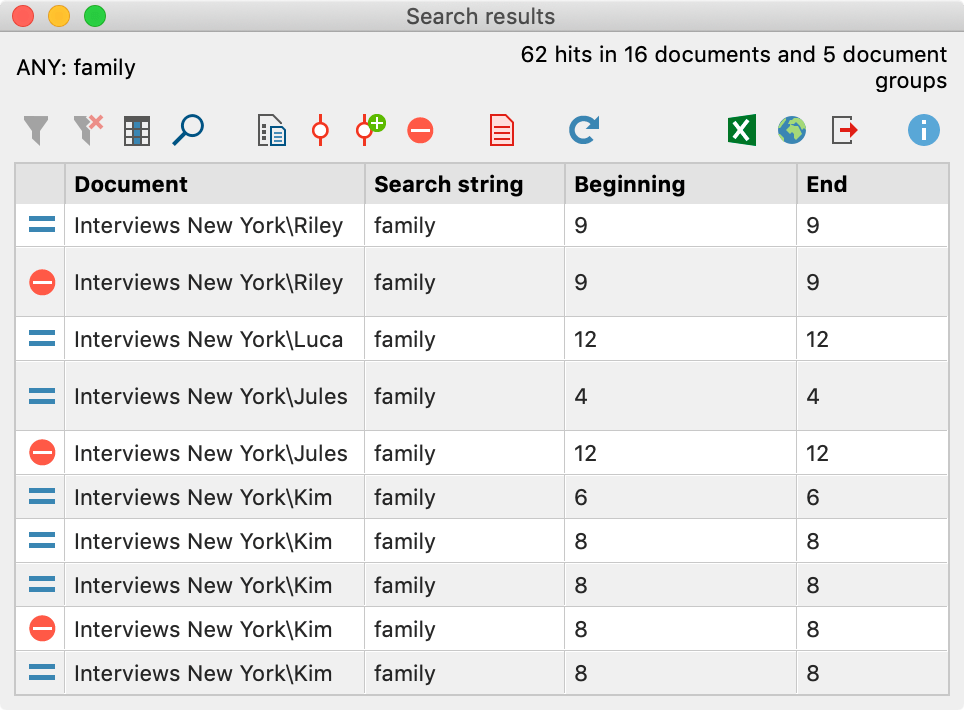Refresh the search results
The height and width of the screenshot is (710, 964).
click(x=584, y=130)
